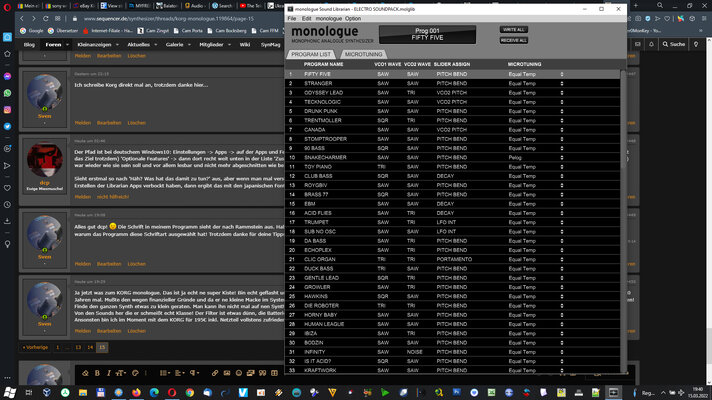Image resolution: width=712 pixels, height=400 pixels.
Task: Open the Opera sidebar heart bookmarks icon
Action: 7,188
